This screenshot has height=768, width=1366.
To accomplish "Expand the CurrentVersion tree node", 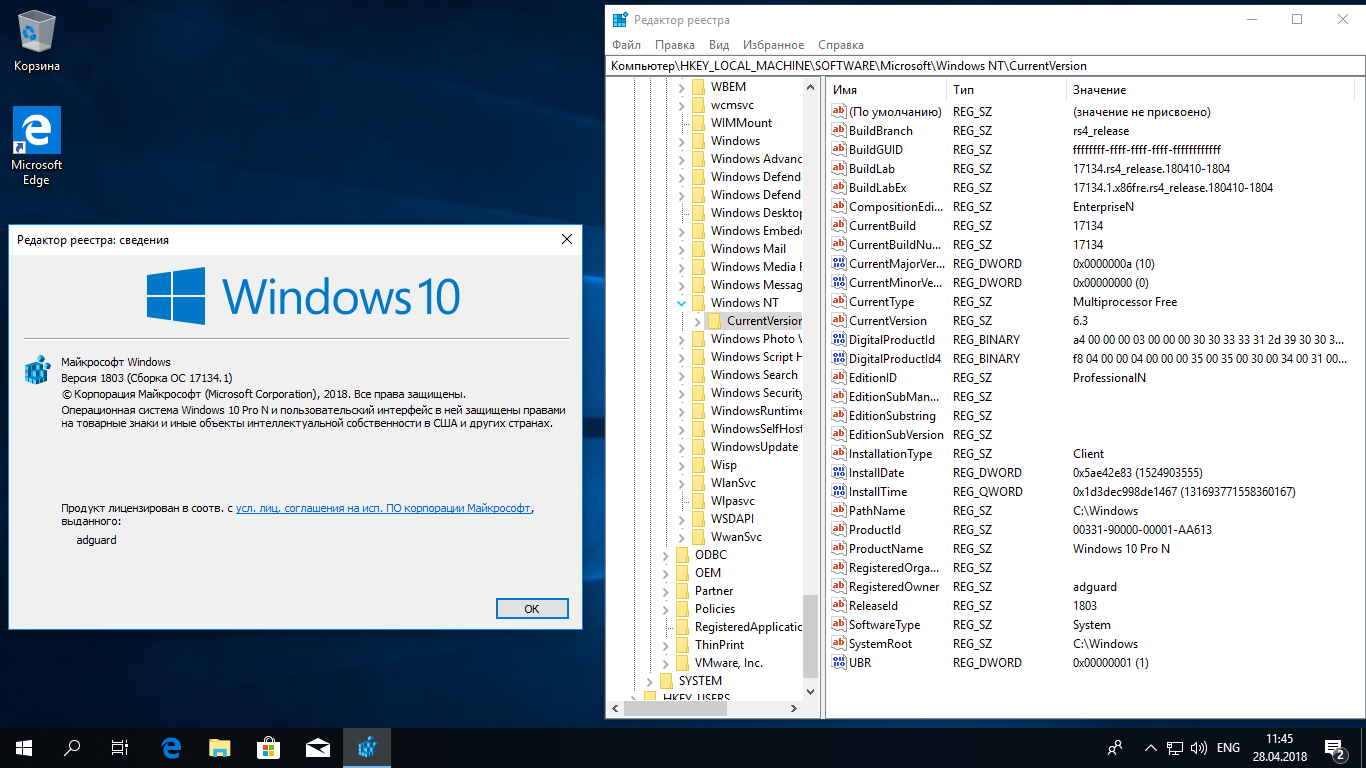I will 698,321.
